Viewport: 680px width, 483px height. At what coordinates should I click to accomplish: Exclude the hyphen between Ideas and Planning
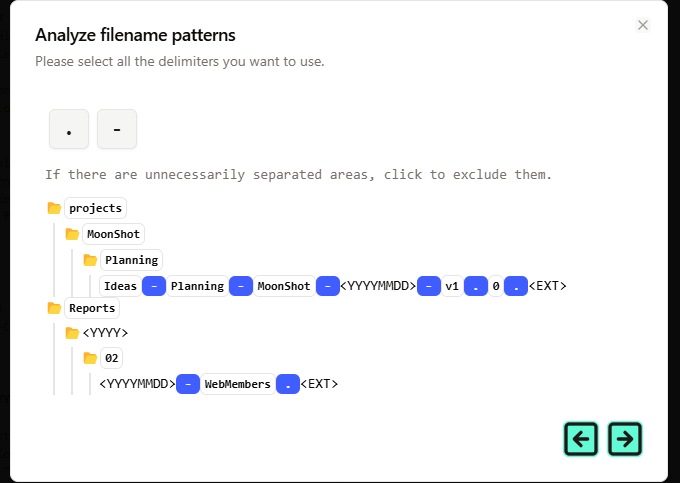coord(154,286)
